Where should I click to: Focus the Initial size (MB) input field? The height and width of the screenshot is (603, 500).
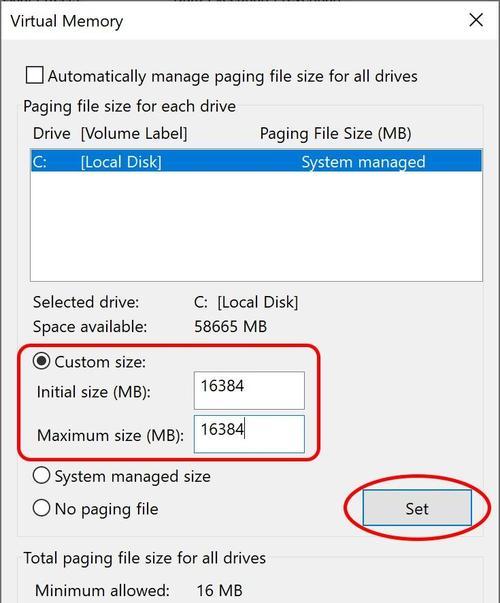pyautogui.click(x=249, y=390)
